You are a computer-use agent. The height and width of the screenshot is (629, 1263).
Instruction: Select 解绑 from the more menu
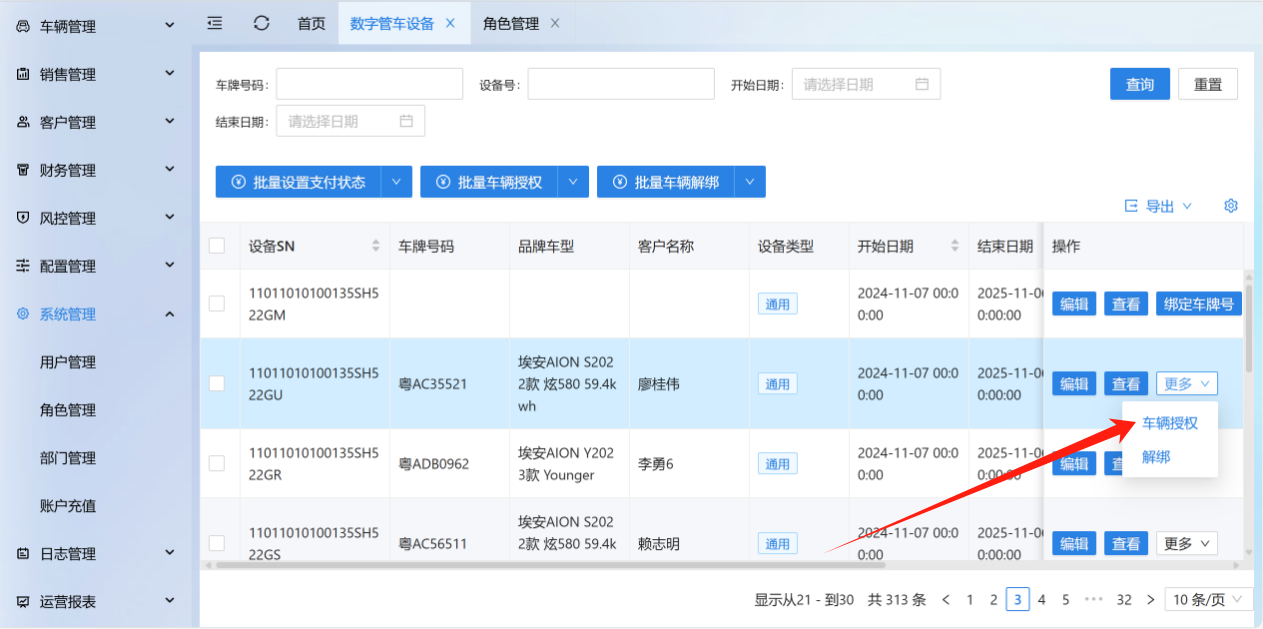pos(1156,457)
